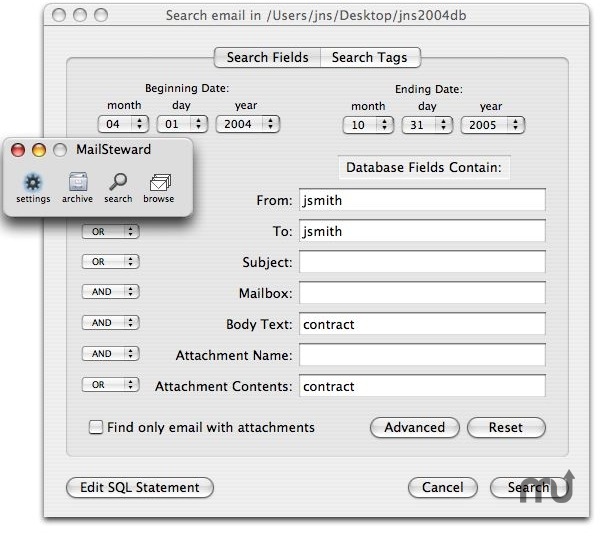Open the Ending Date day dropdown
This screenshot has height=540, width=602.
coord(427,125)
